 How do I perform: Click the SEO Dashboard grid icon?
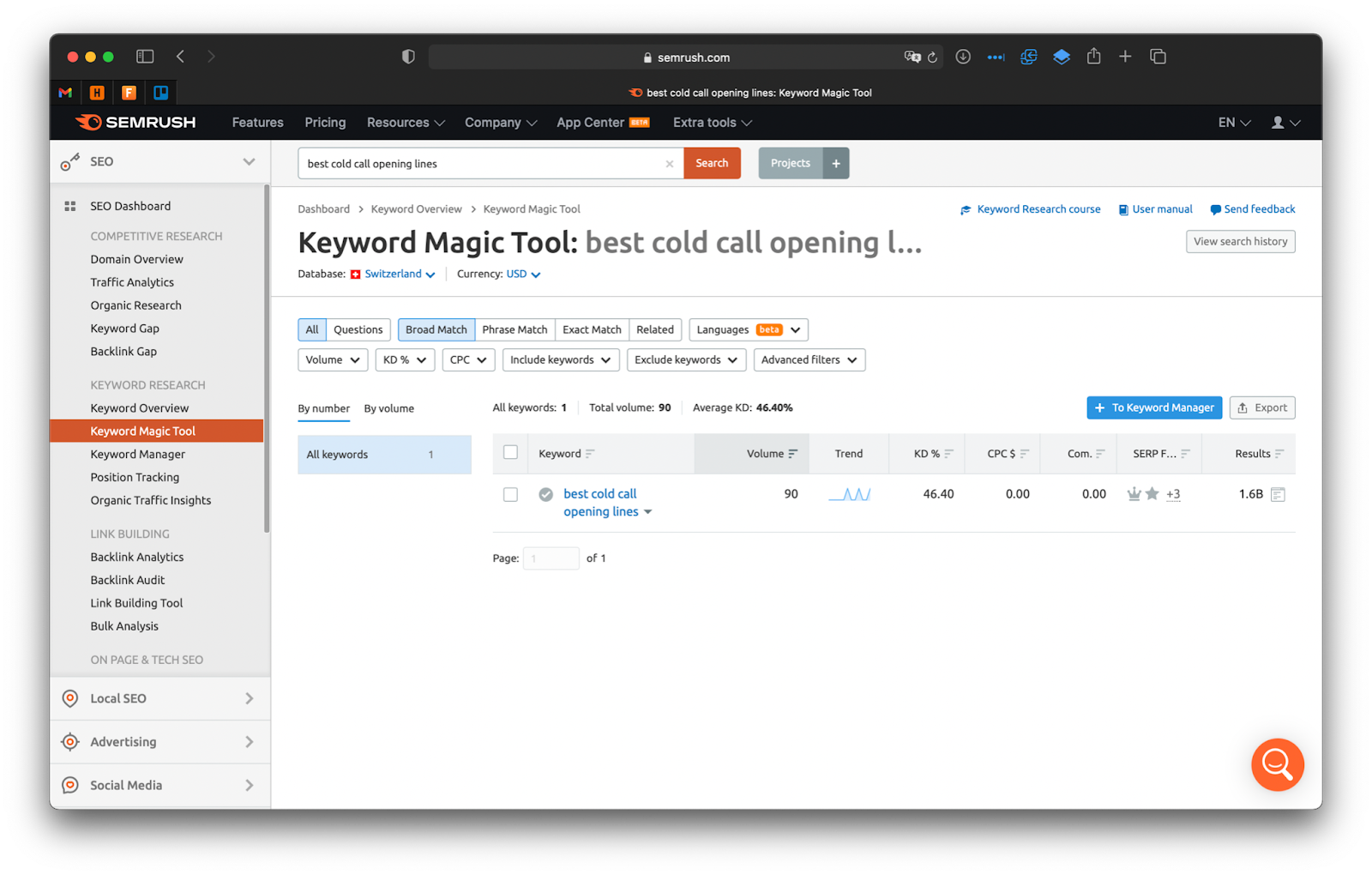point(70,206)
